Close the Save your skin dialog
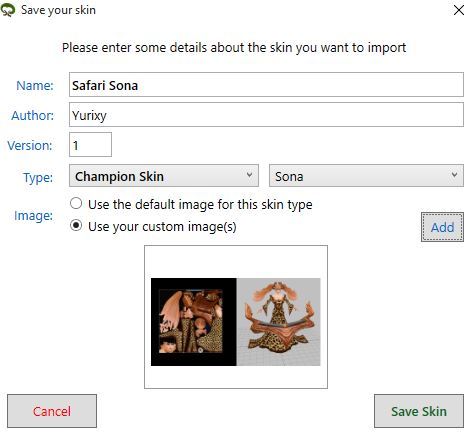Image resolution: width=472 pixels, height=434 pixels. [459, 10]
